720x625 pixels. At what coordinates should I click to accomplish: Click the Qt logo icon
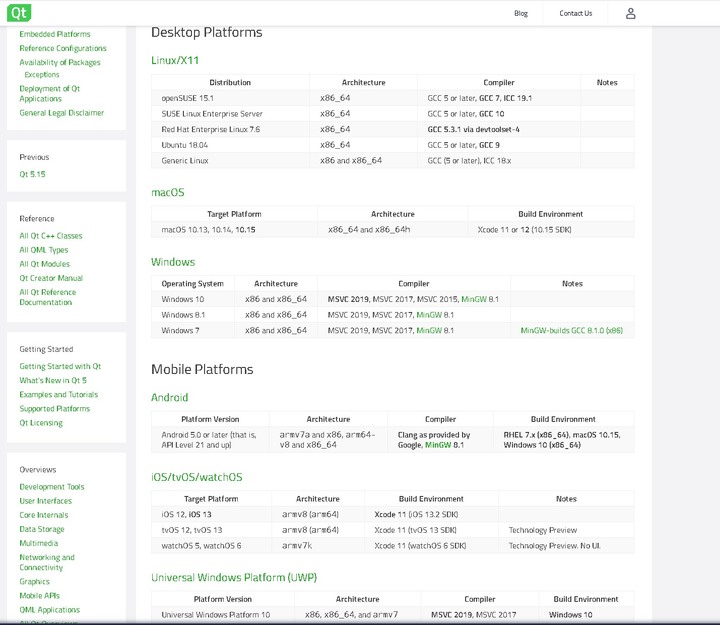19,13
